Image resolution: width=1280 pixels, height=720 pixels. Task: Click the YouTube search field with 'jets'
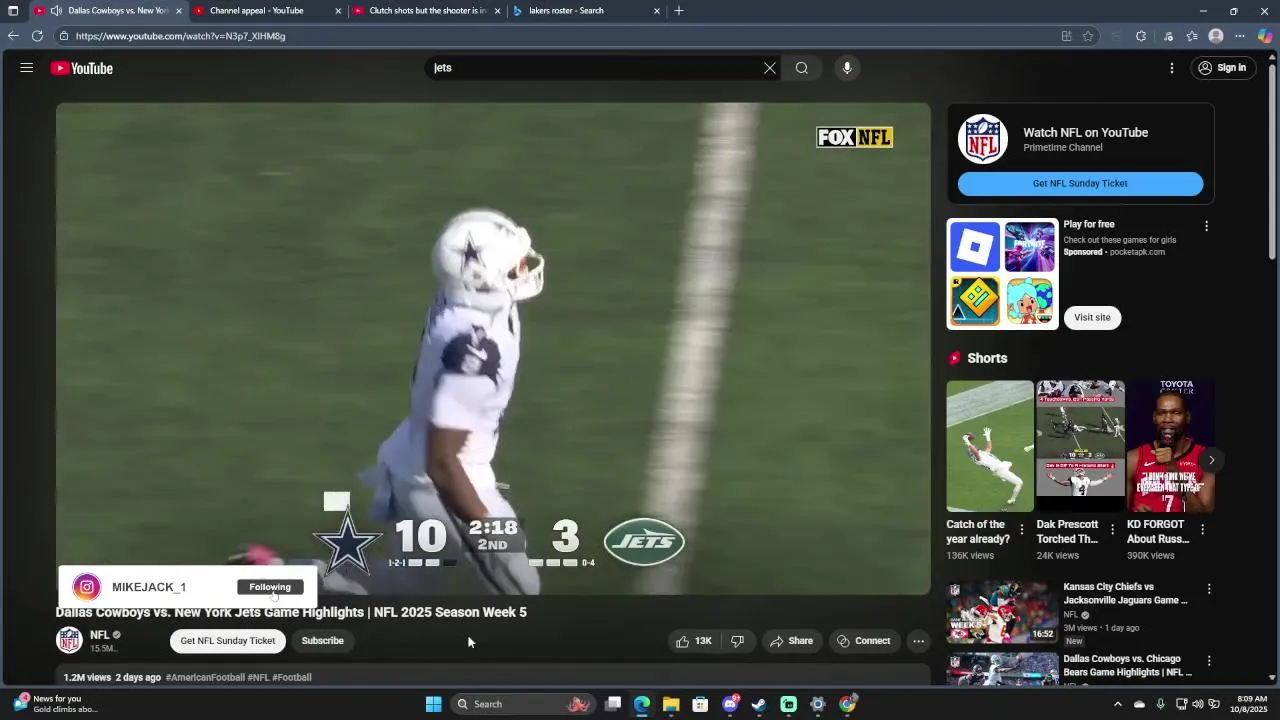595,68
